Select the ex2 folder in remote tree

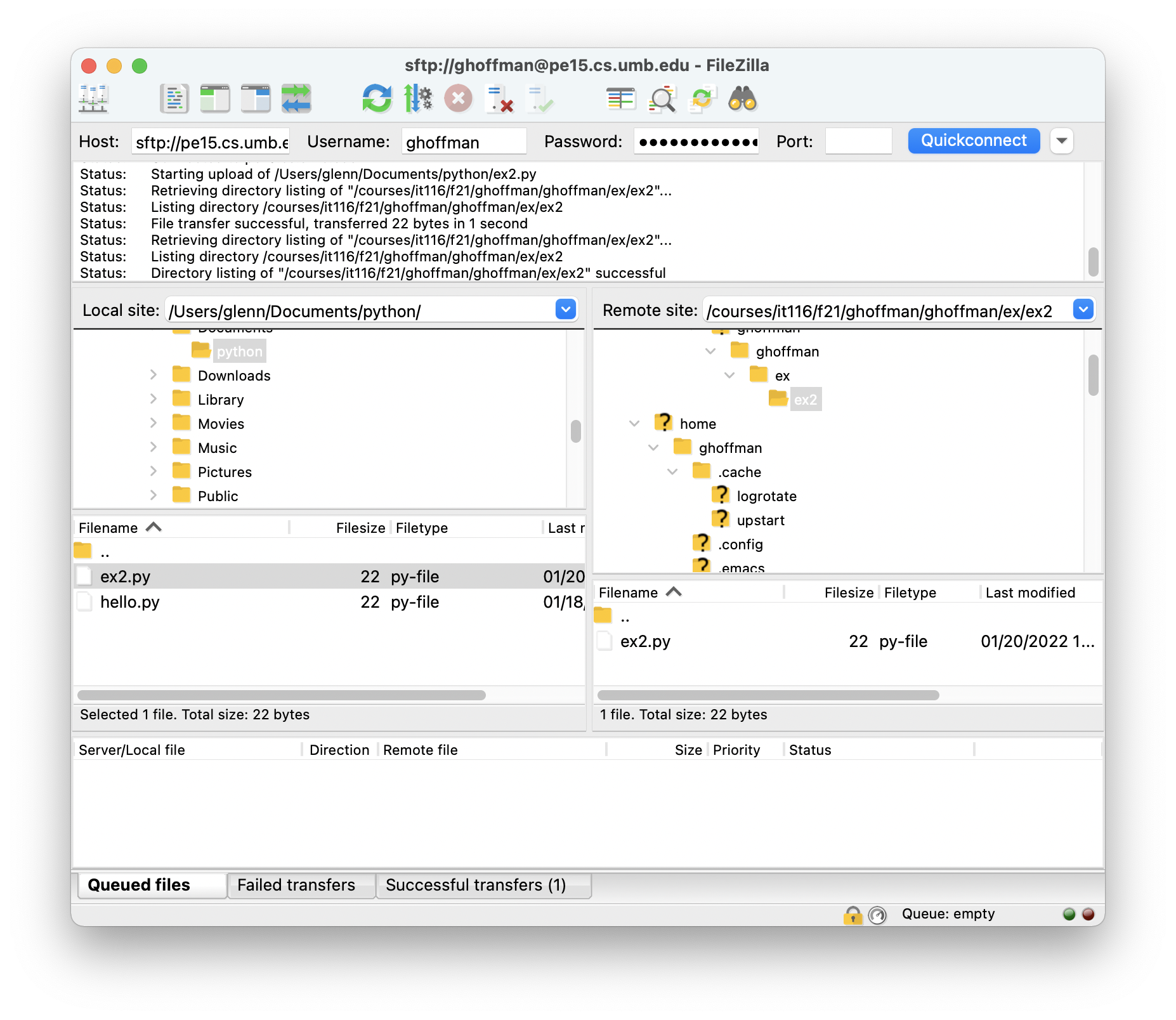pyautogui.click(x=806, y=400)
